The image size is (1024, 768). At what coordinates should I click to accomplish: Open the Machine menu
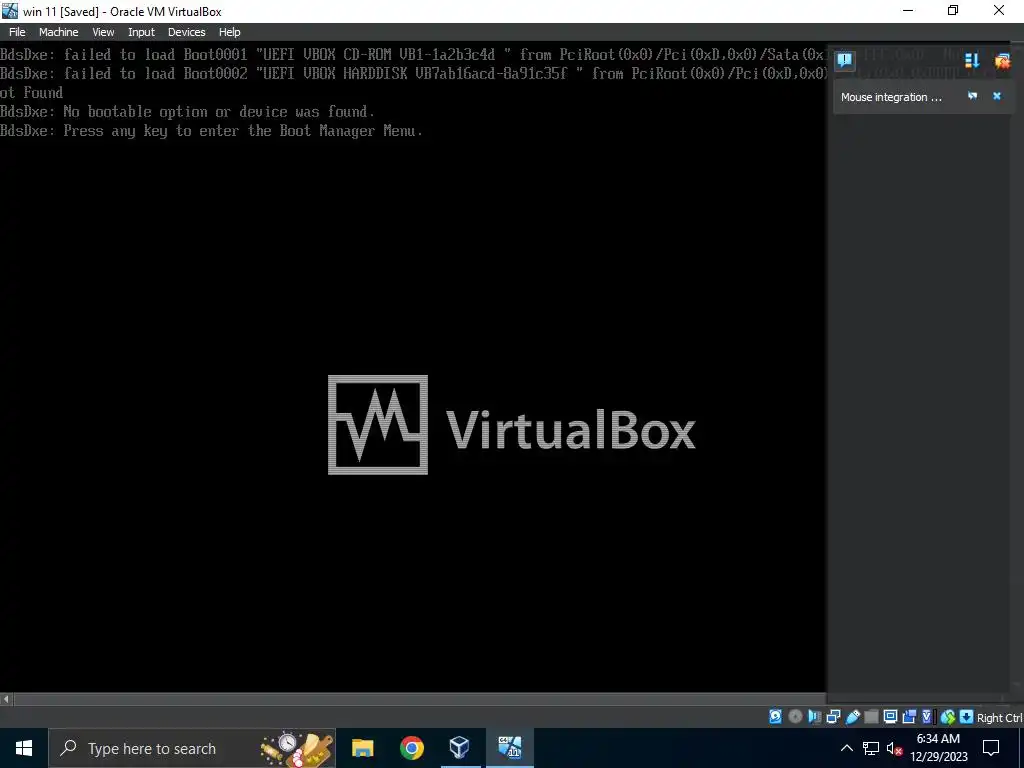(x=58, y=32)
